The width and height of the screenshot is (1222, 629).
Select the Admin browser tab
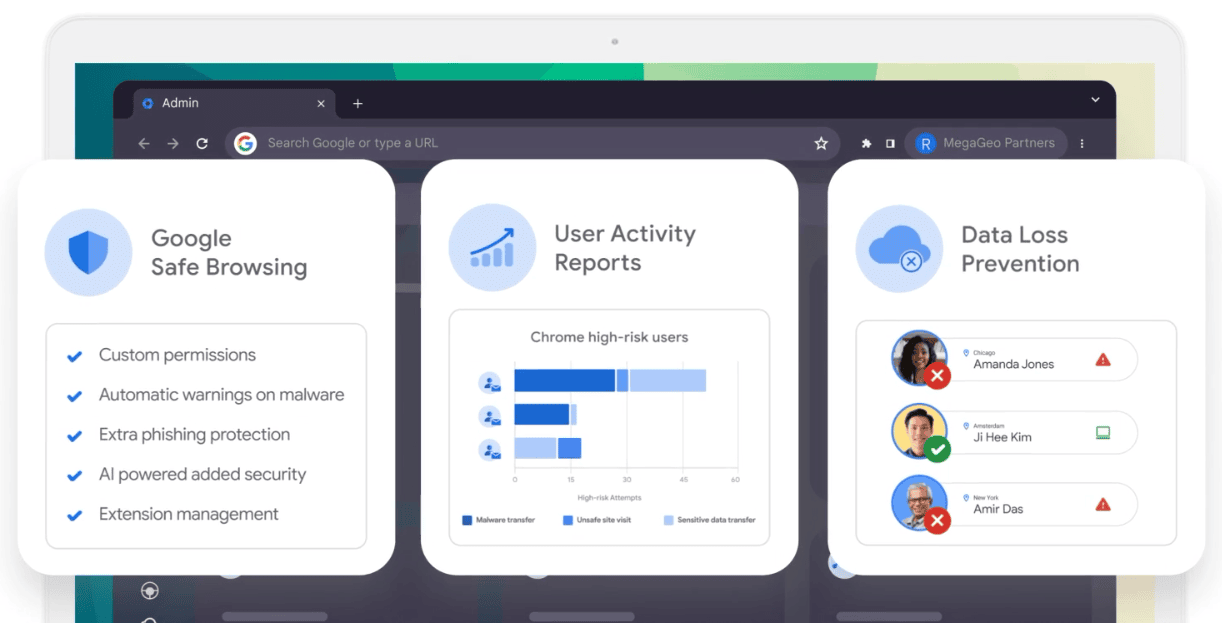click(233, 103)
